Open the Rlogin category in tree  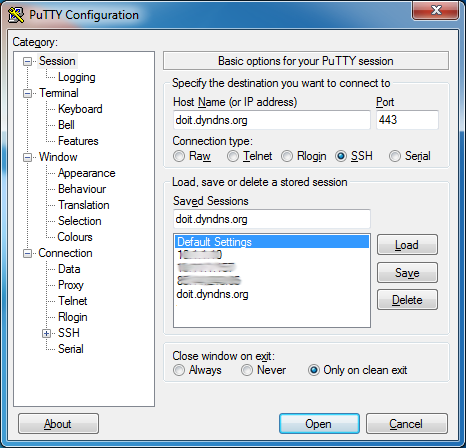[73, 317]
